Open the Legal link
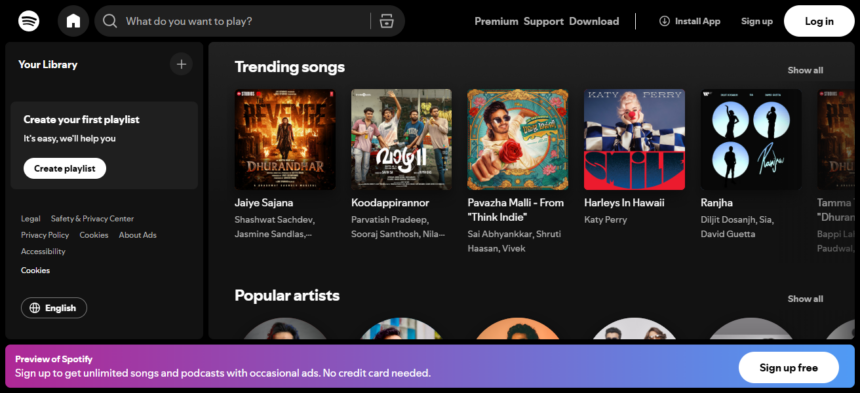The width and height of the screenshot is (860, 393). pyautogui.click(x=31, y=219)
